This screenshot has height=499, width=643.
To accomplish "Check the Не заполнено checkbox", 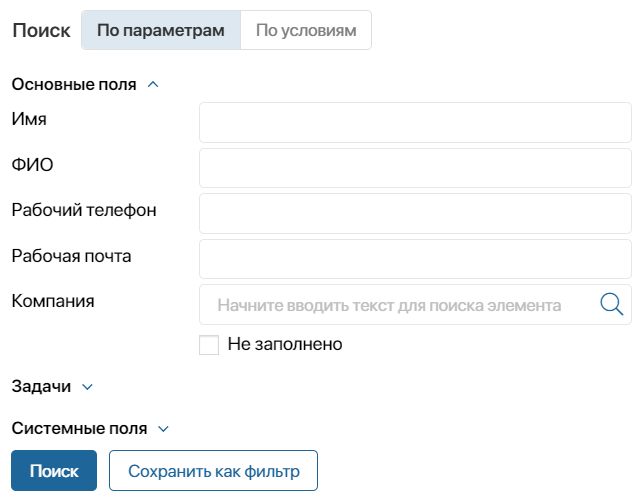I will 209,345.
